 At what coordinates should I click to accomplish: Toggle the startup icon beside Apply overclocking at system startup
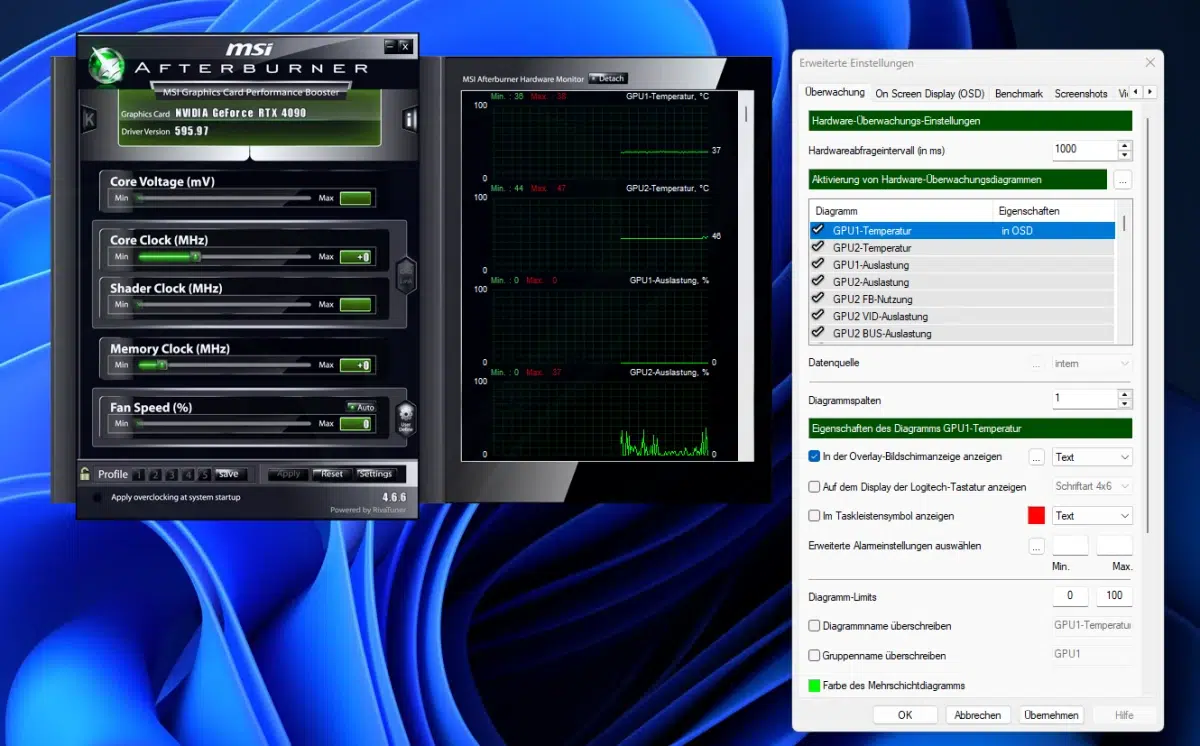click(97, 497)
